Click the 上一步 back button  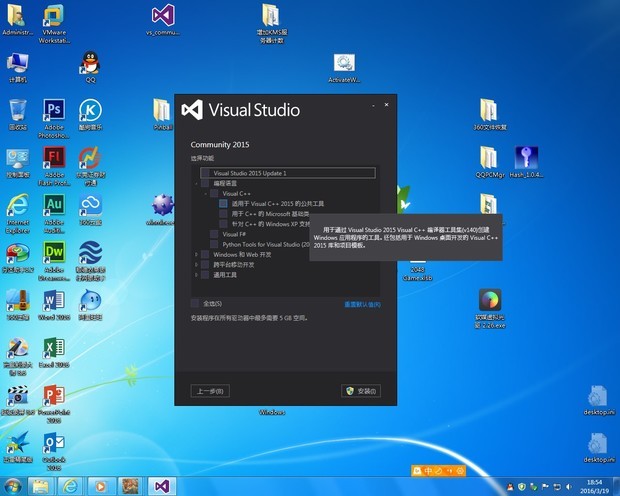pyautogui.click(x=210, y=391)
